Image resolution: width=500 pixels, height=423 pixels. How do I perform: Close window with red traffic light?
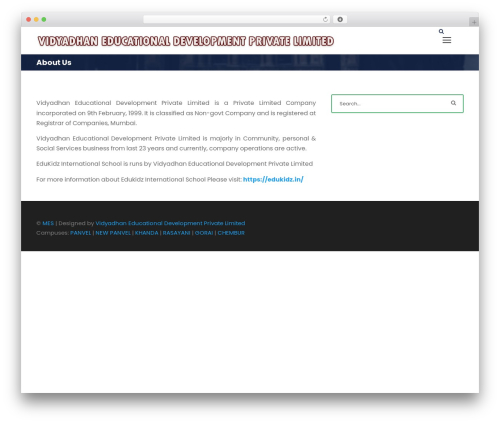coord(29,19)
